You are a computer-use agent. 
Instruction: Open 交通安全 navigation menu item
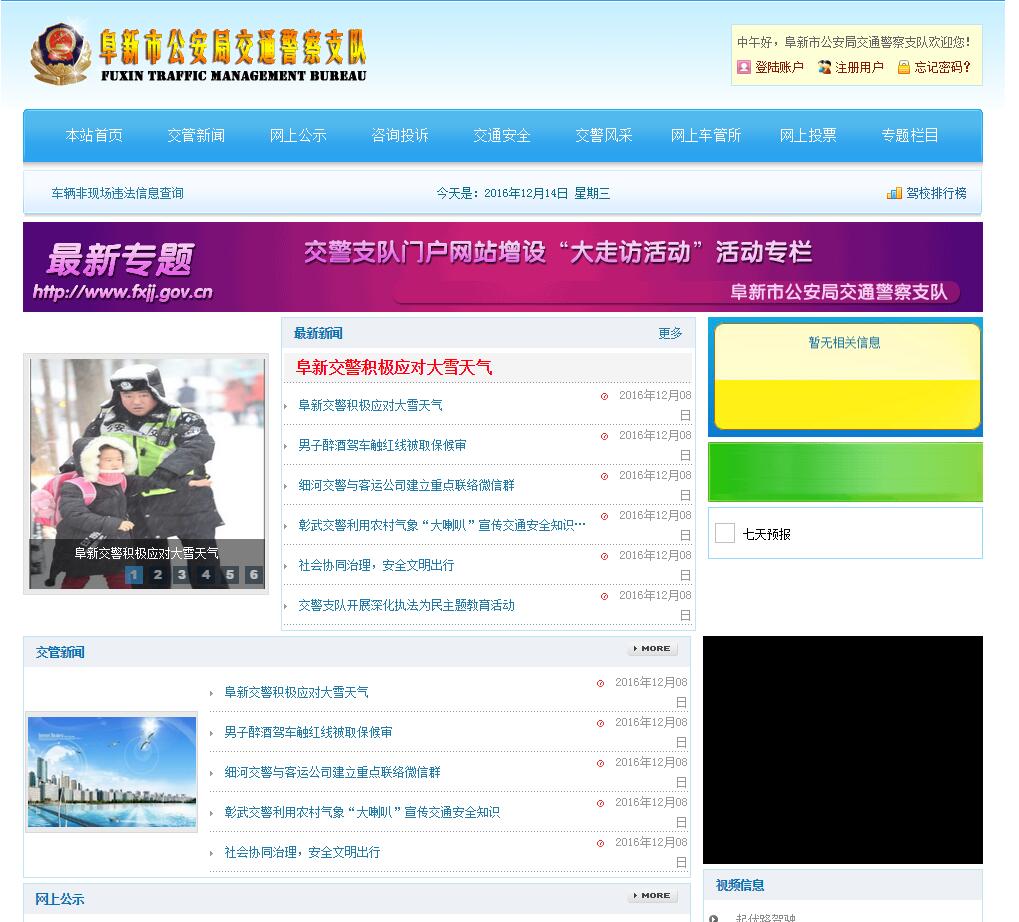[502, 135]
